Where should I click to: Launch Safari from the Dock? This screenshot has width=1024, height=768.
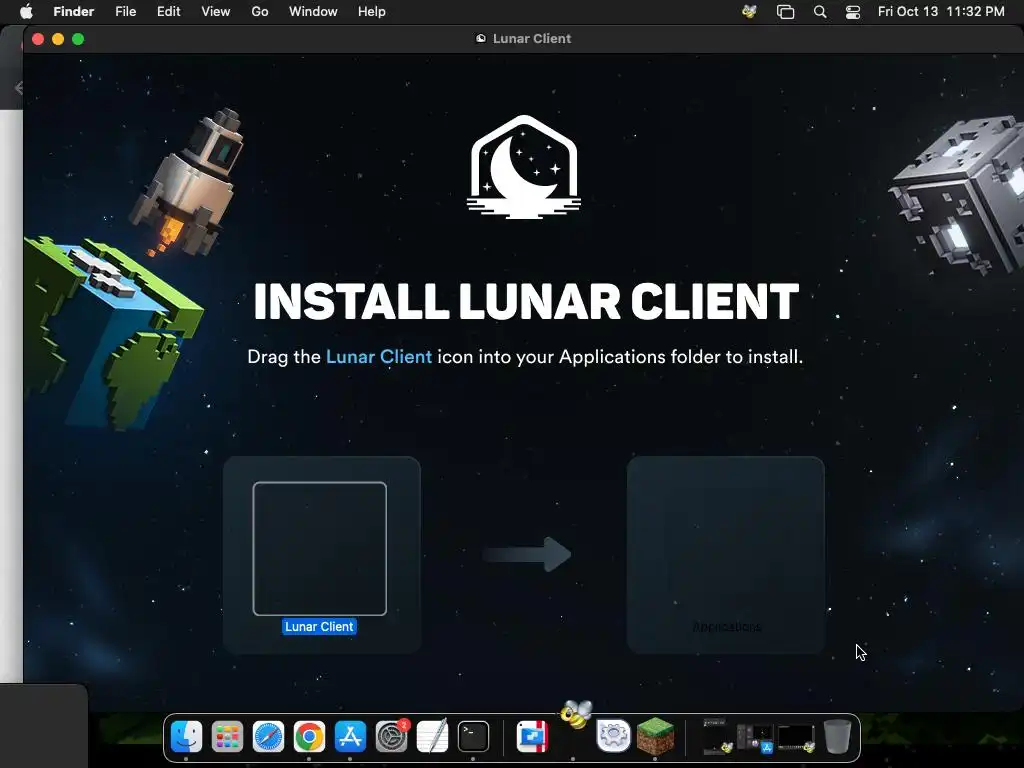268,737
